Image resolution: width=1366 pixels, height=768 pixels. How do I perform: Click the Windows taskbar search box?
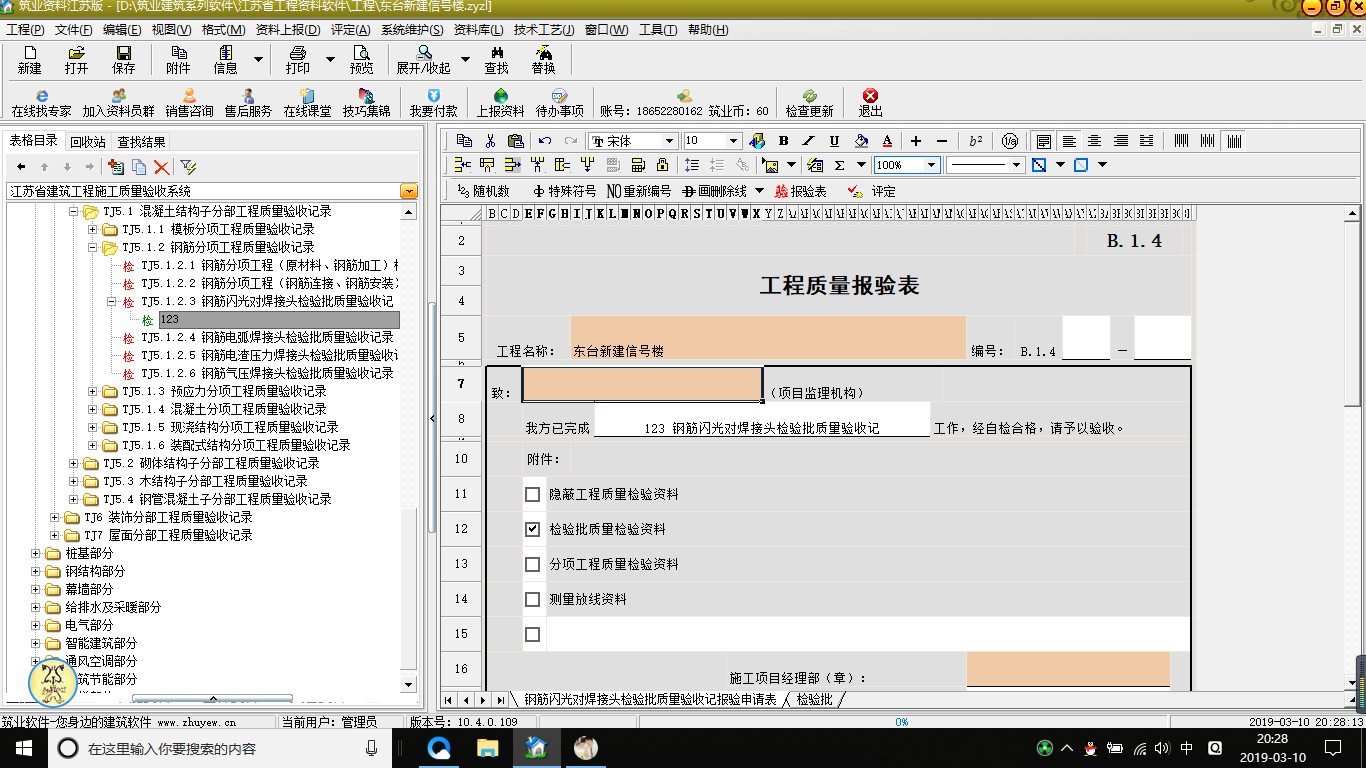[220, 748]
